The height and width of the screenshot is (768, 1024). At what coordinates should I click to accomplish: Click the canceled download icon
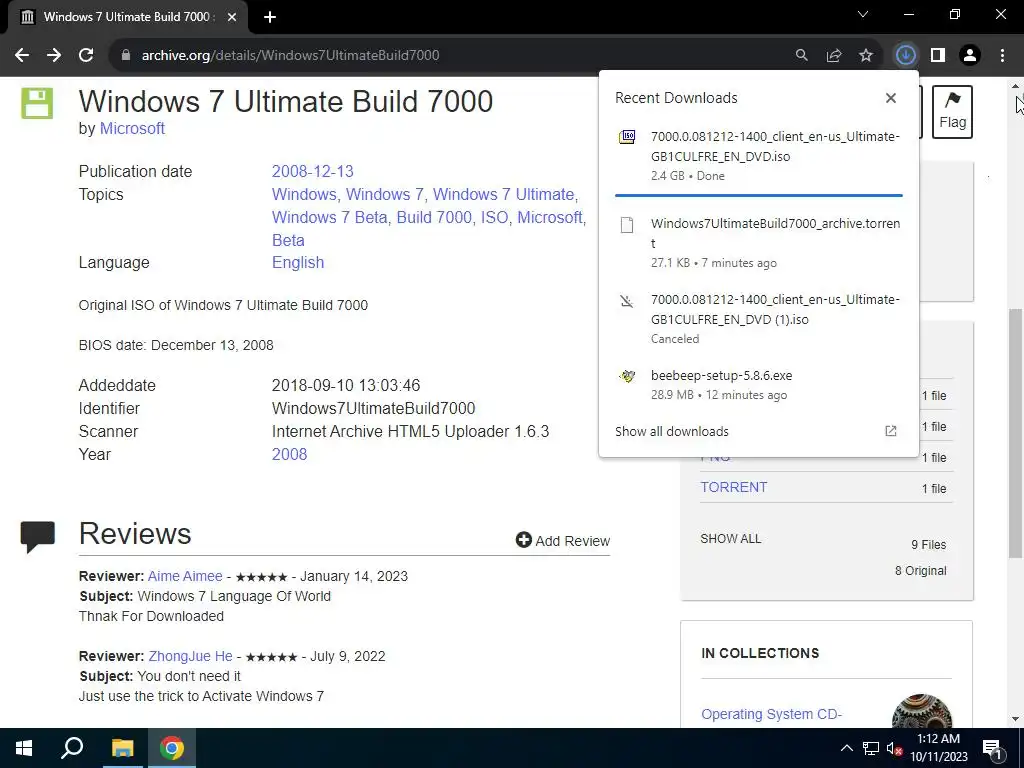tap(627, 301)
